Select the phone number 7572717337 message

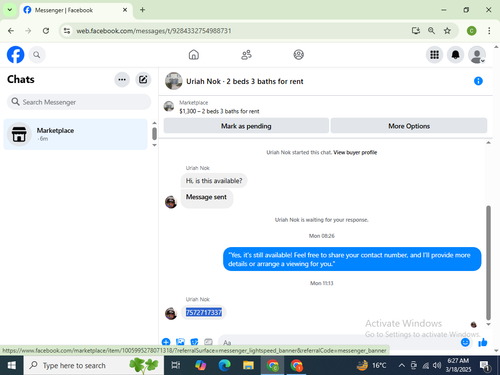[x=204, y=313]
